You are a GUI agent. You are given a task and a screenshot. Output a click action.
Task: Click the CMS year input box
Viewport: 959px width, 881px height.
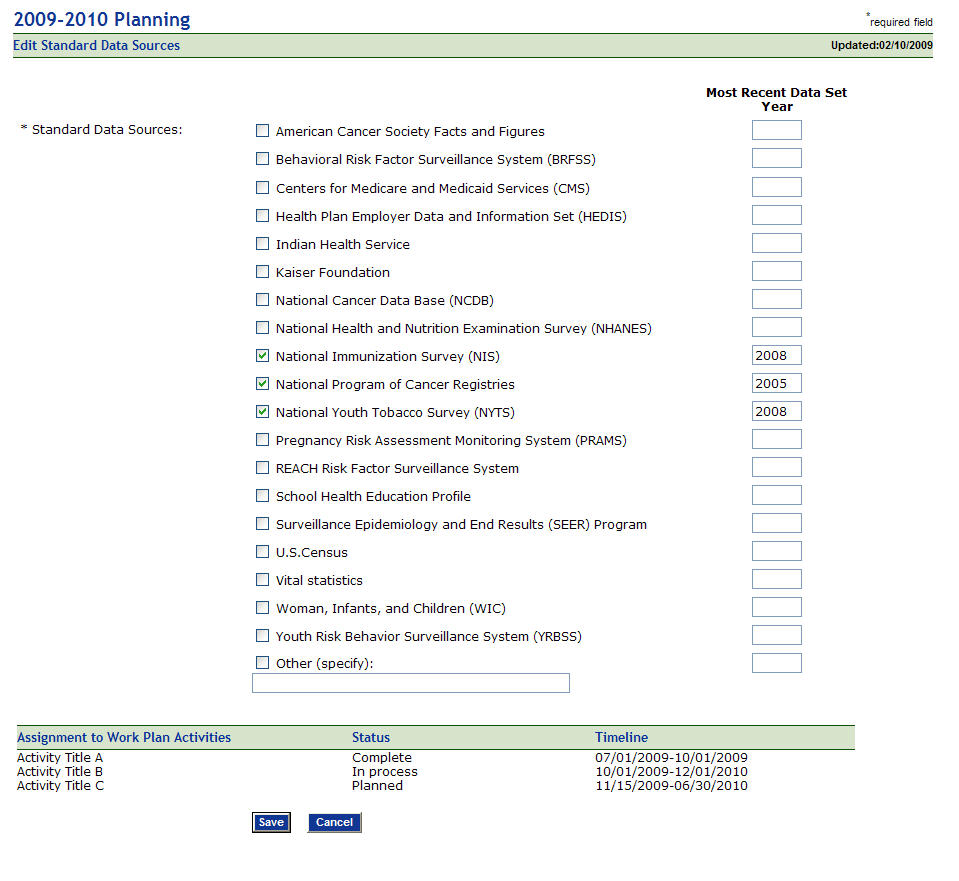[x=776, y=187]
